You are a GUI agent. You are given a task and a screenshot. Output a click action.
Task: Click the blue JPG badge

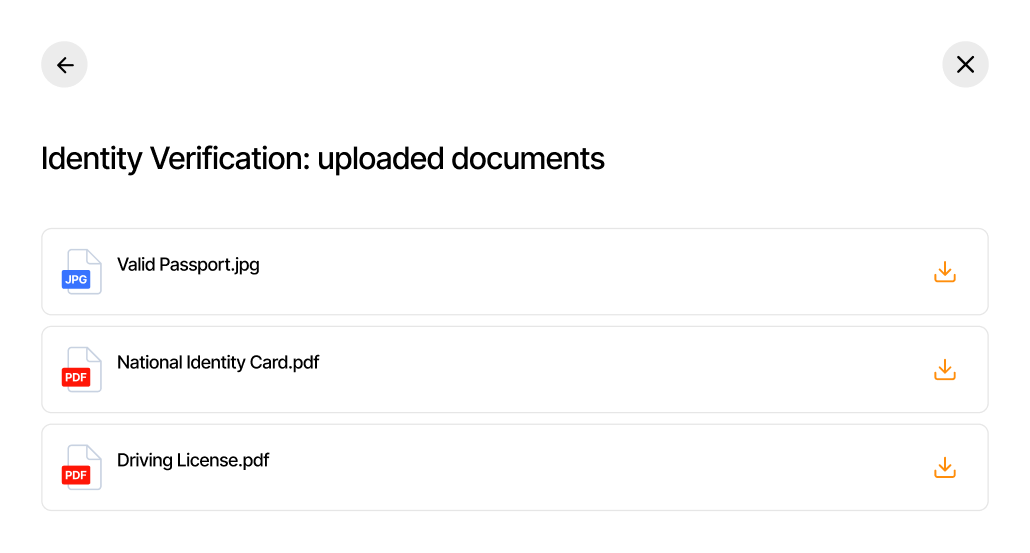pos(76,280)
